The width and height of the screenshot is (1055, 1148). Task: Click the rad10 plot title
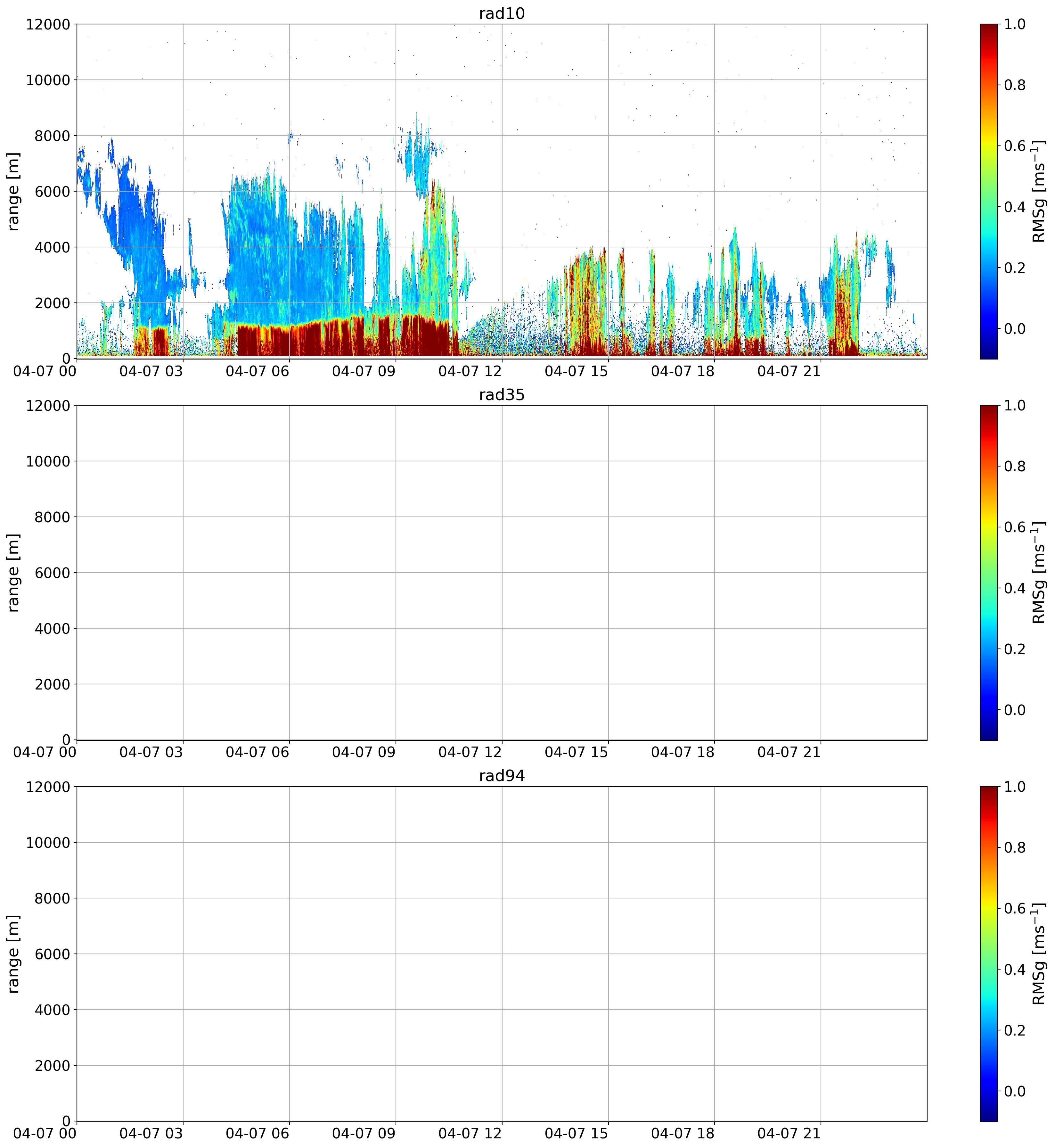tap(501, 13)
